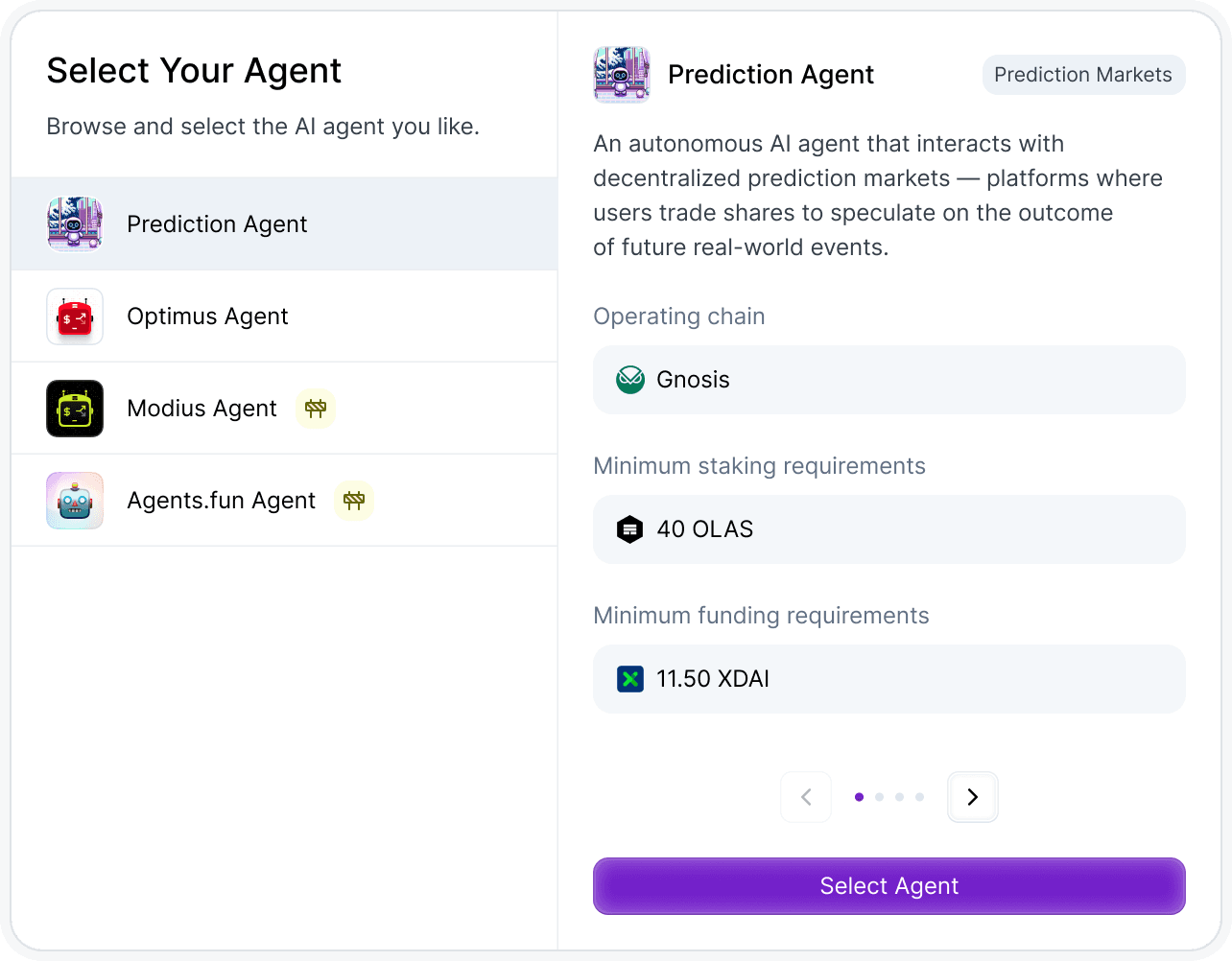Click the 11.50 XDAI funding field
The width and height of the screenshot is (1232, 961).
[888, 679]
